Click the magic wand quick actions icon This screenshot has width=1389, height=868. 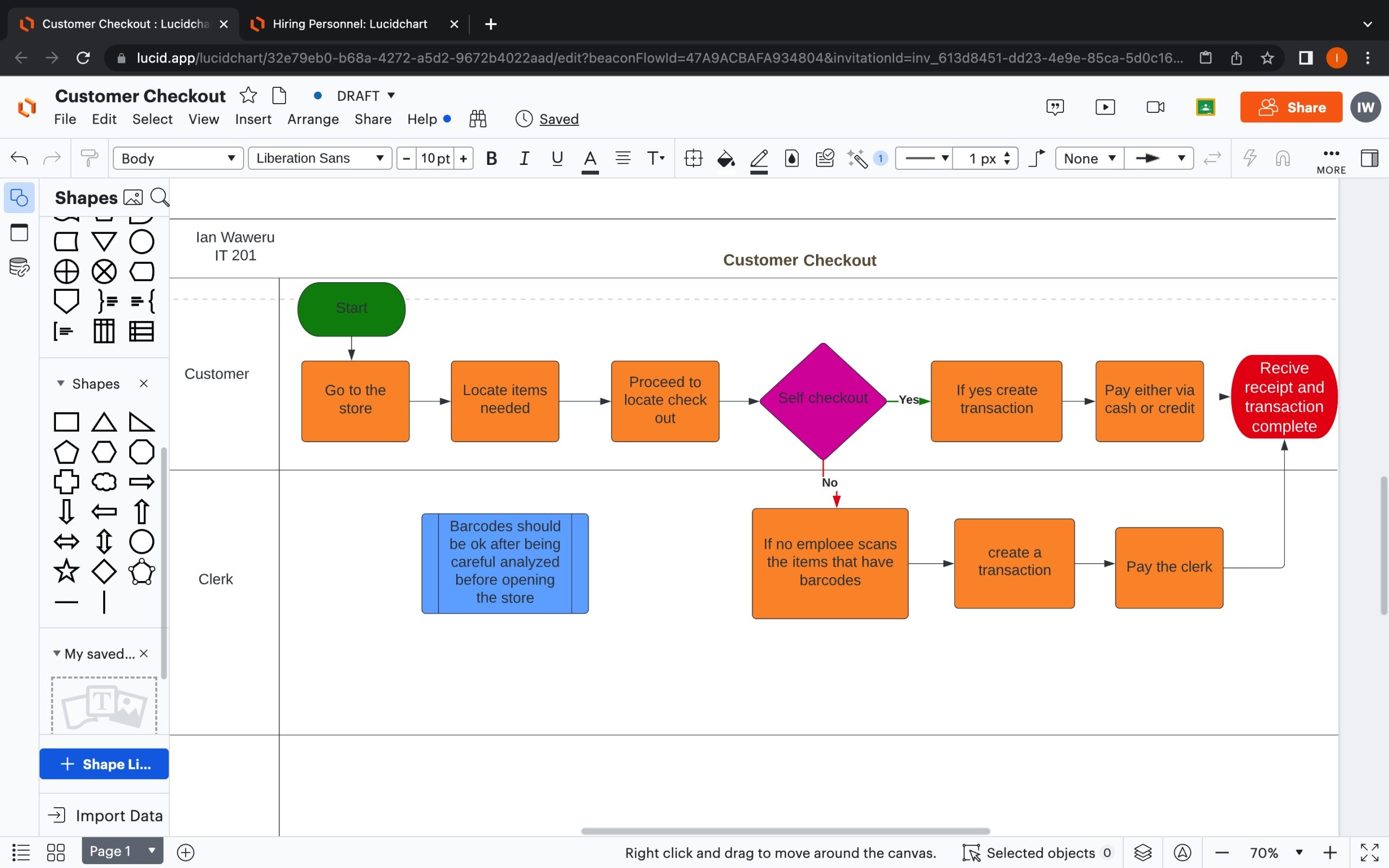click(857, 158)
